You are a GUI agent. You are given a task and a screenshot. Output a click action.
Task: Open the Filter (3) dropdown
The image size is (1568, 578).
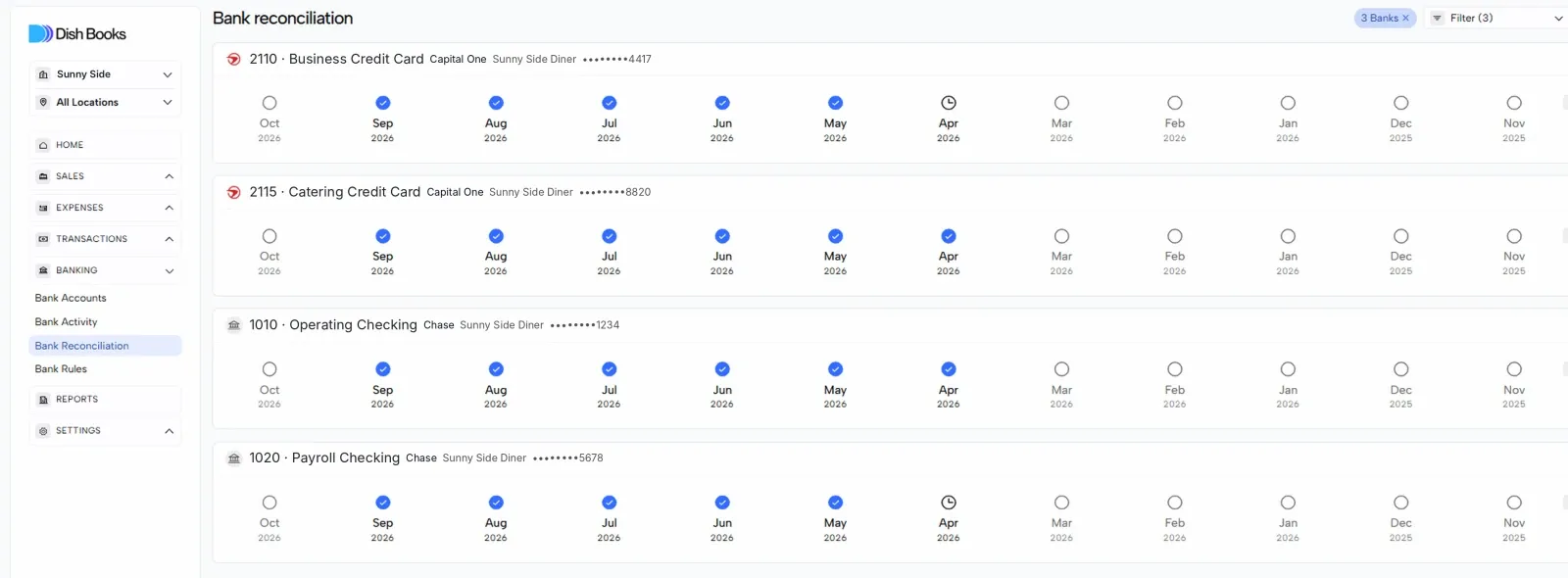1497,18
